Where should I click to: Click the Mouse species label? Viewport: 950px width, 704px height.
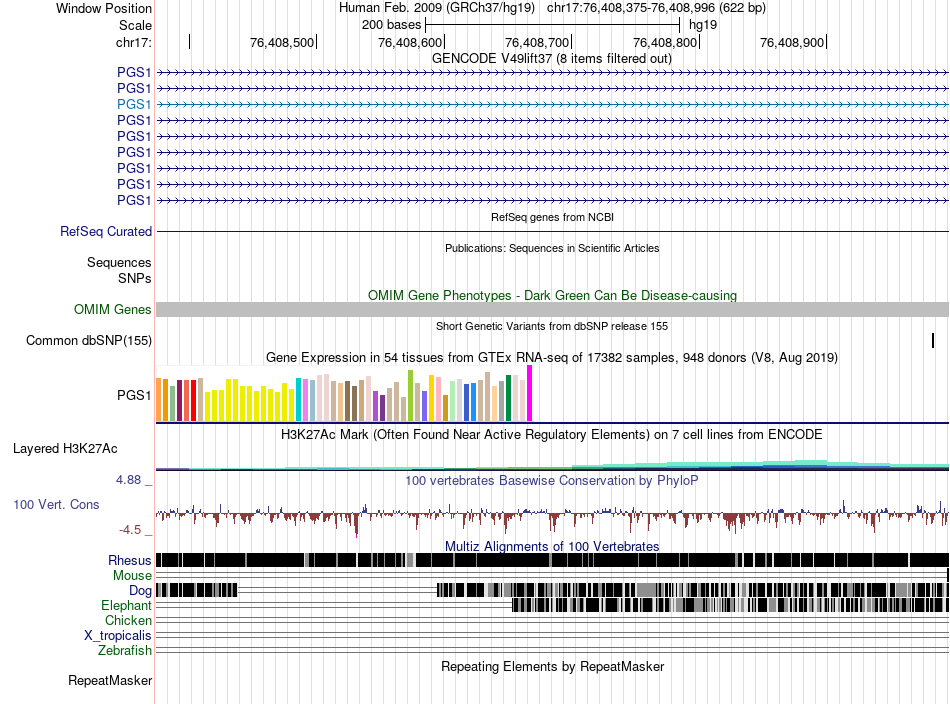(132, 576)
